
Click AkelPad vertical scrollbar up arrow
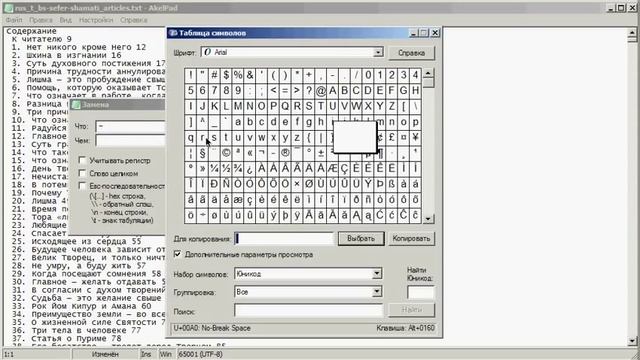[632, 32]
